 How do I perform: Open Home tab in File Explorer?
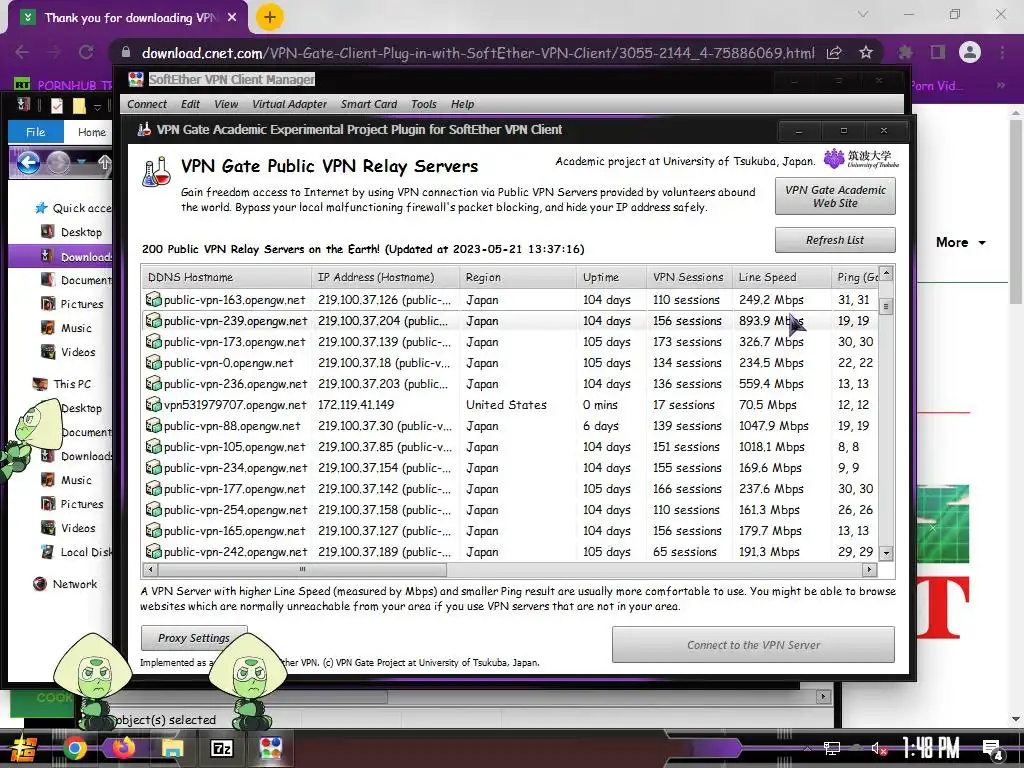click(x=91, y=132)
